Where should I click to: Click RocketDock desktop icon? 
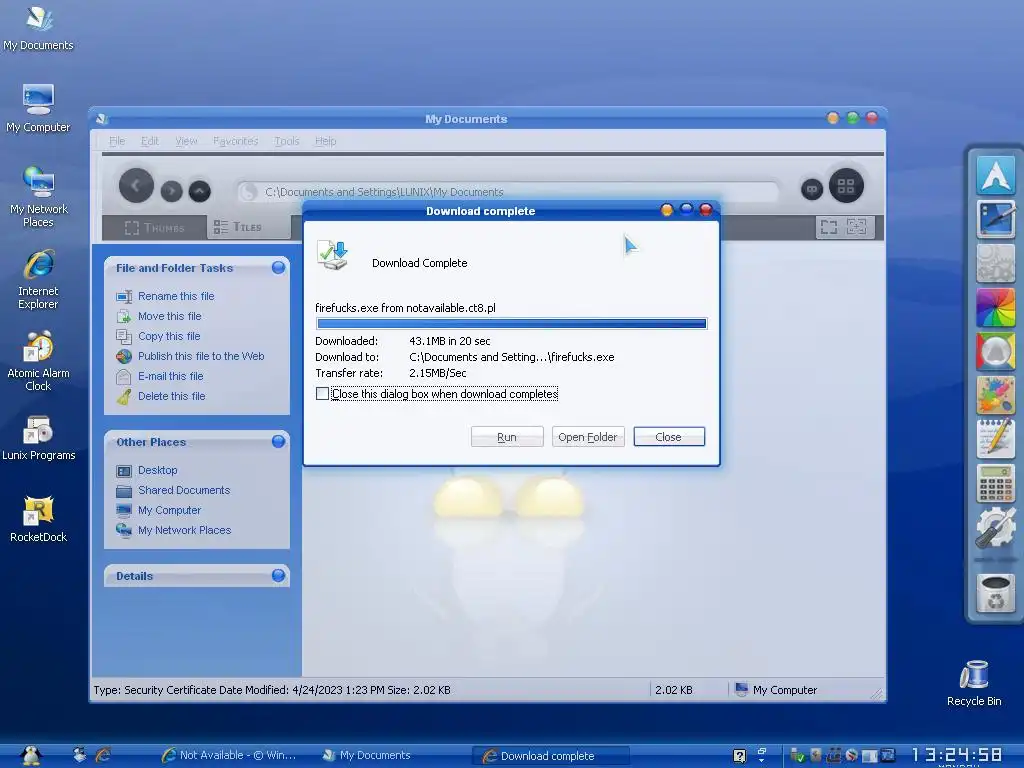click(39, 520)
